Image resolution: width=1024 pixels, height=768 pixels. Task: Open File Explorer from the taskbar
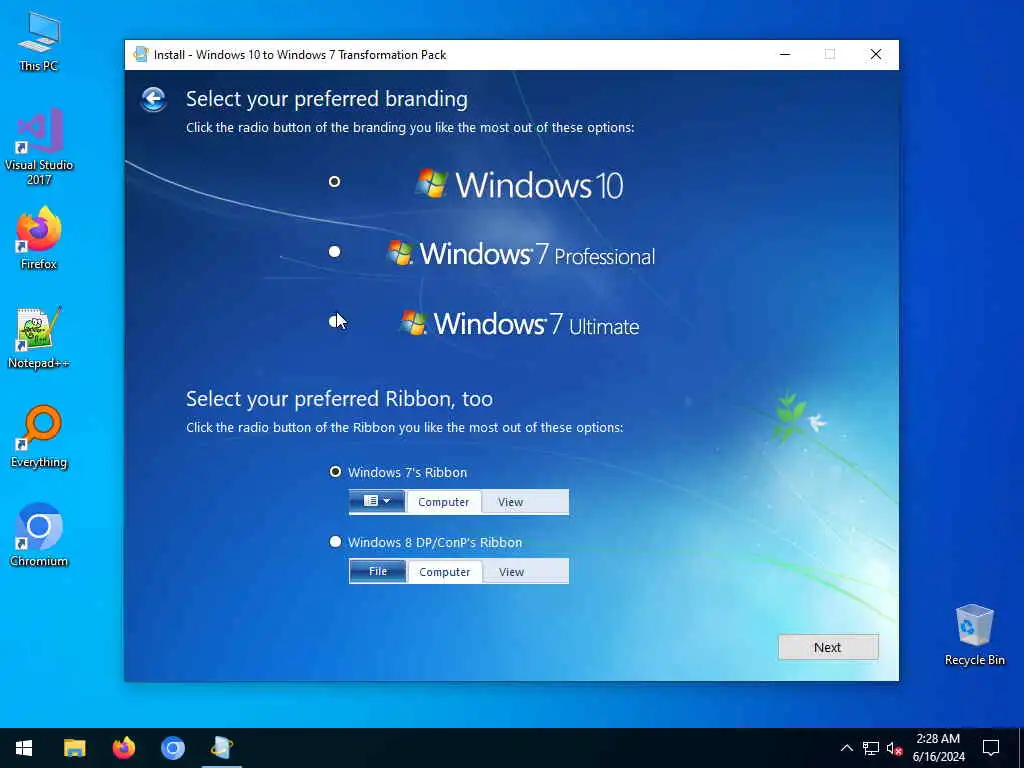click(x=74, y=748)
